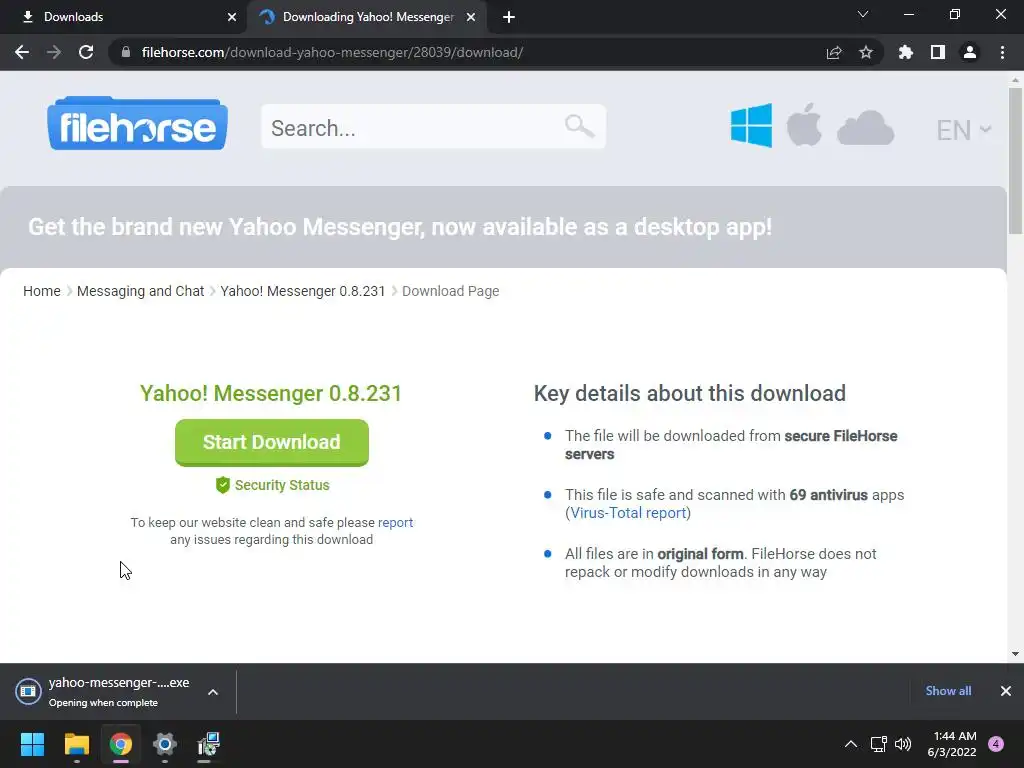The image size is (1024, 768).
Task: Show hidden system tray icons
Action: [x=851, y=744]
